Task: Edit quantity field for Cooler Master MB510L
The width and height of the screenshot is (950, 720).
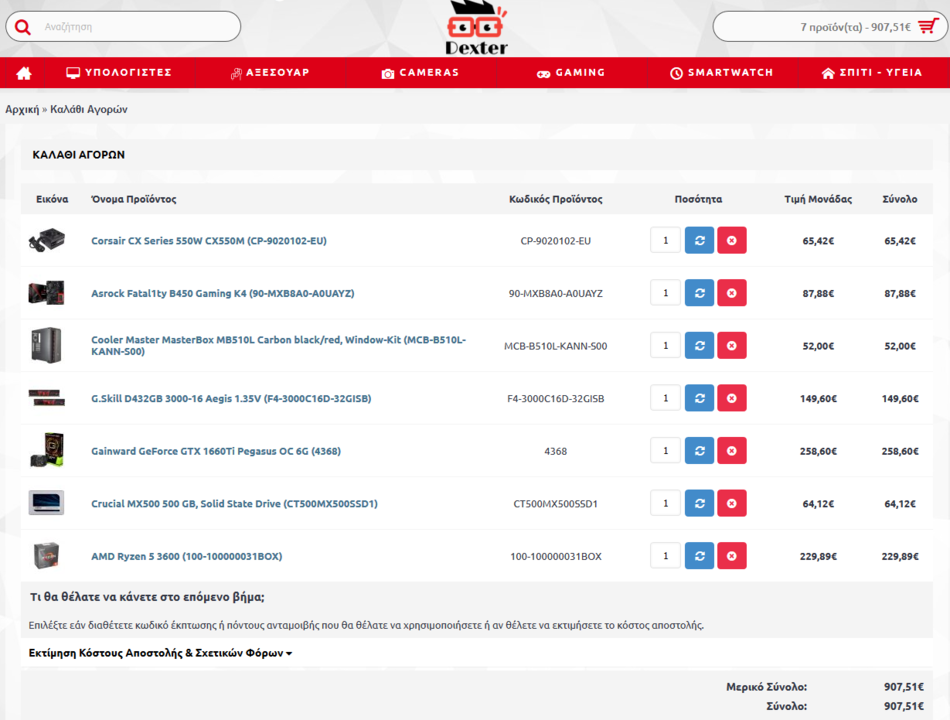Action: click(665, 345)
